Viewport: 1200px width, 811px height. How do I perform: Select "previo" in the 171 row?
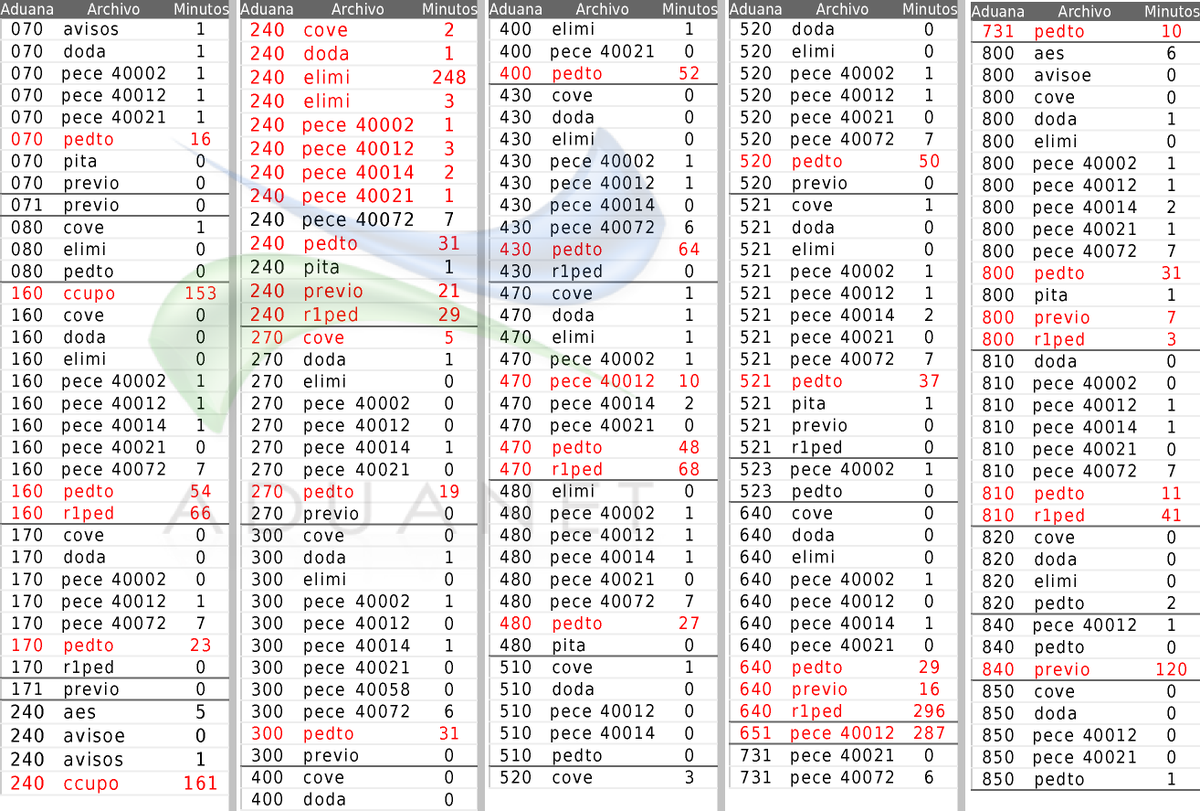point(90,689)
